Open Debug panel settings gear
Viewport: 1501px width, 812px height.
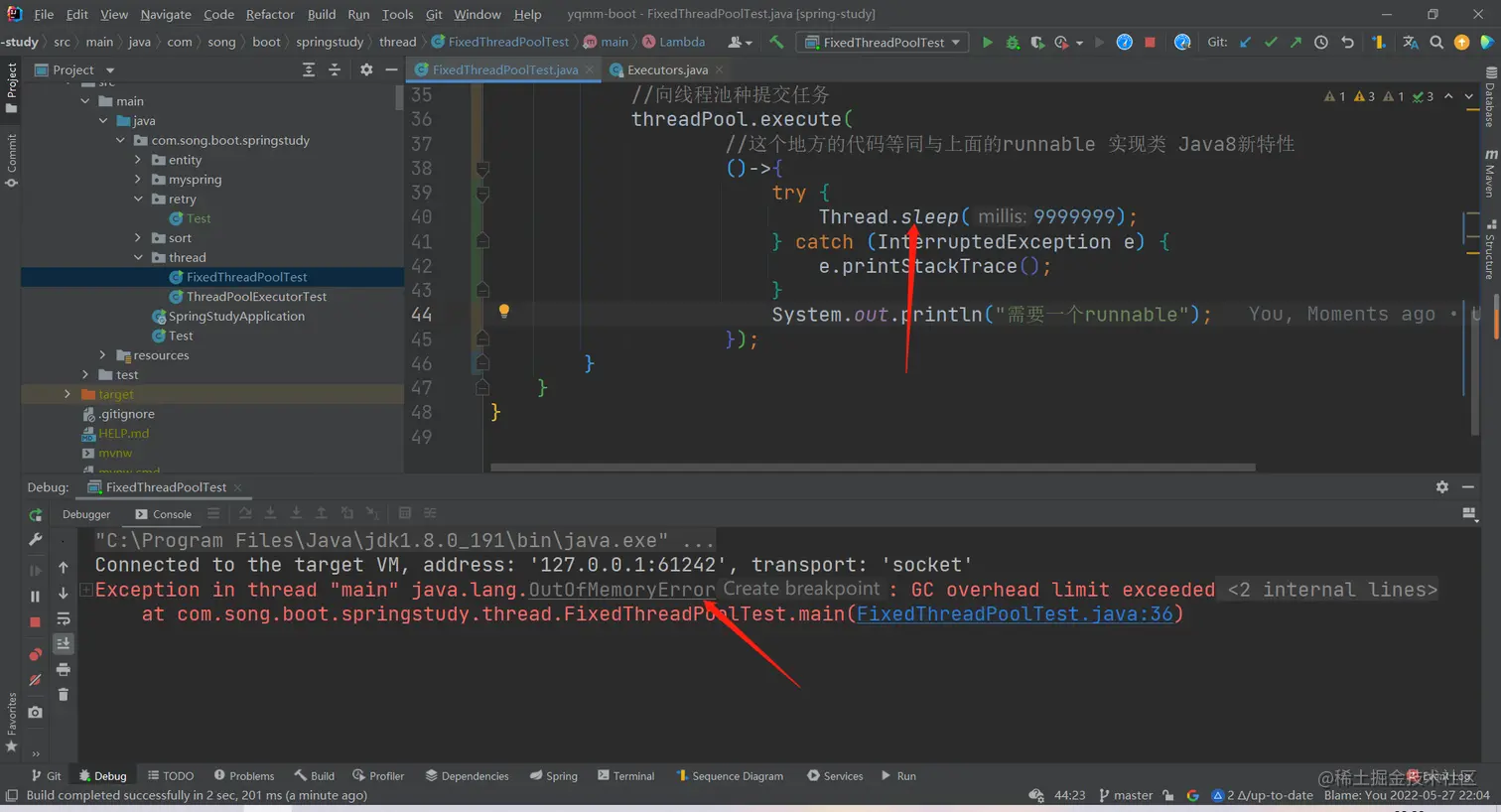click(1441, 486)
